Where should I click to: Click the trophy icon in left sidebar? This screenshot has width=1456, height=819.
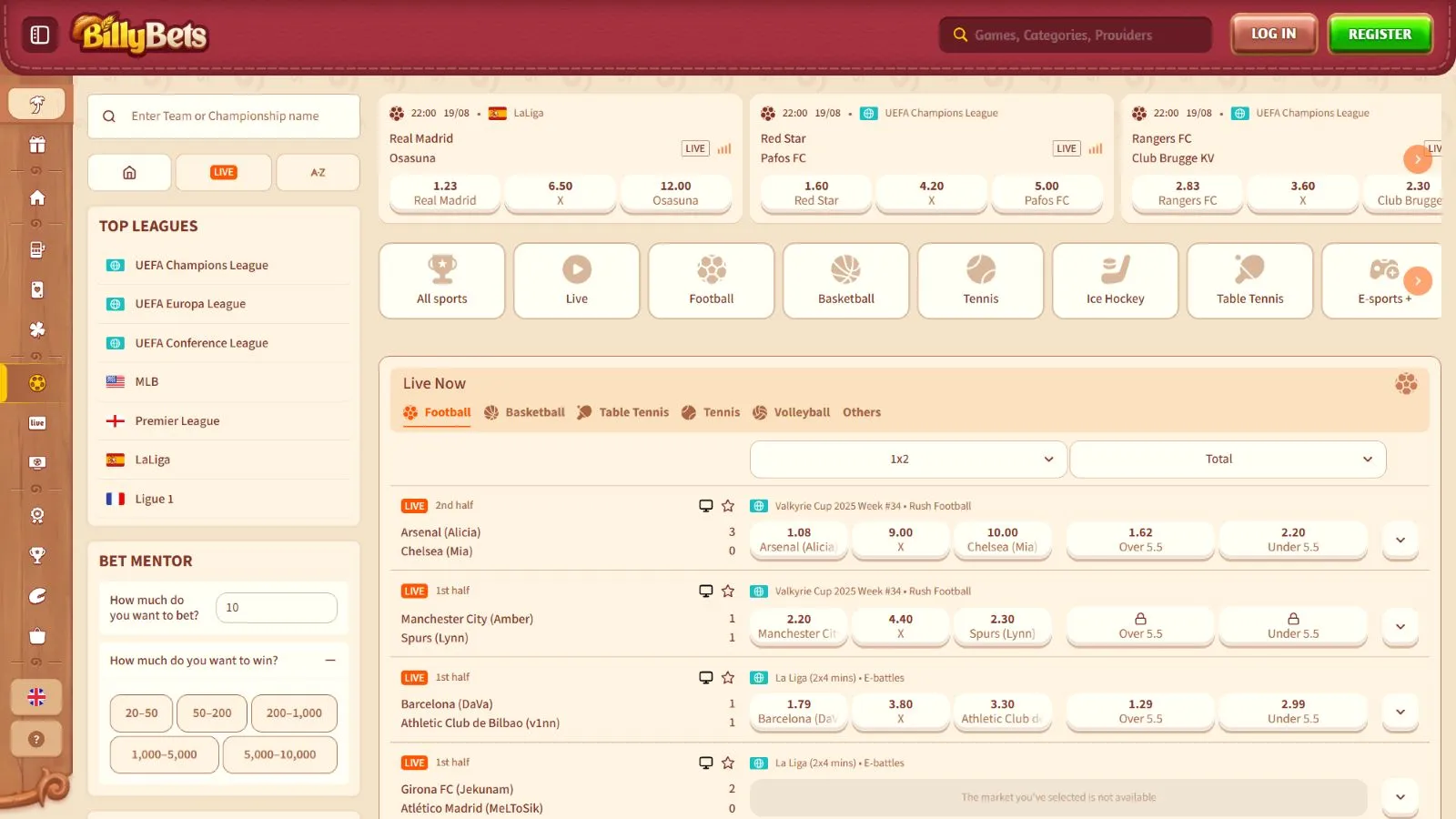click(x=37, y=555)
